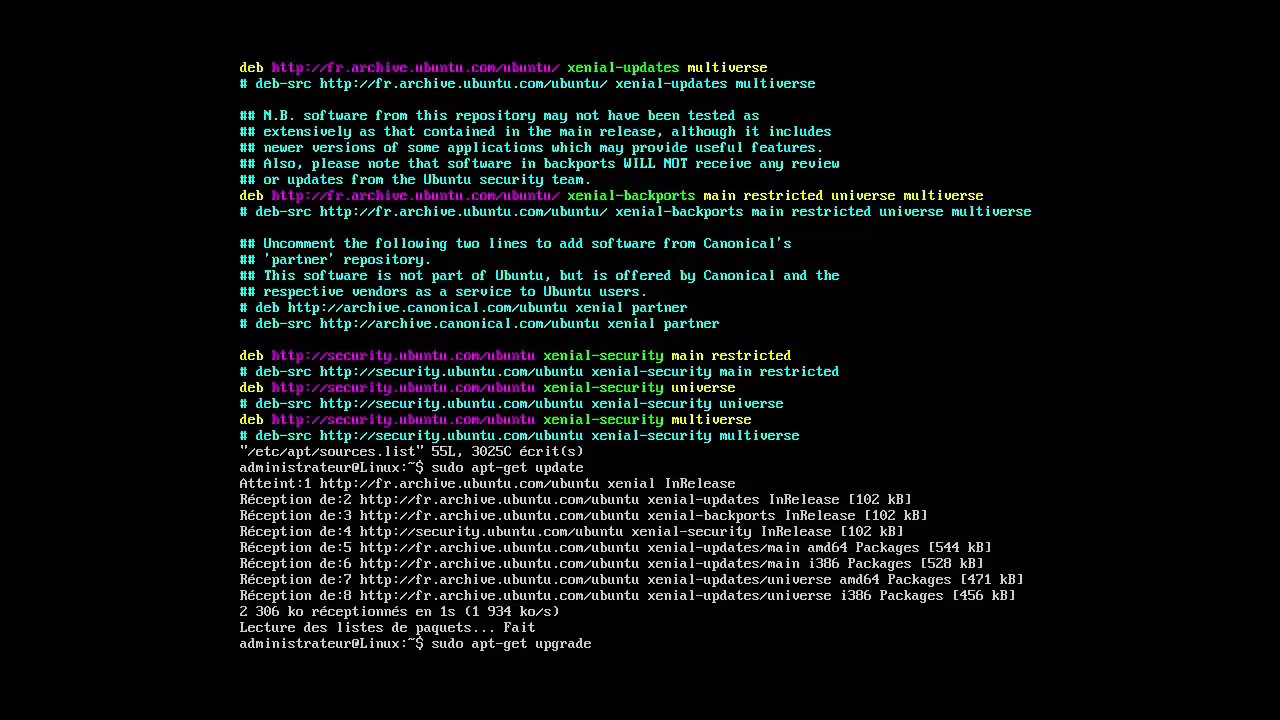The height and width of the screenshot is (720, 1280).
Task: Click the 'sudo apt-get upgrade' prompt line
Action: click(415, 644)
